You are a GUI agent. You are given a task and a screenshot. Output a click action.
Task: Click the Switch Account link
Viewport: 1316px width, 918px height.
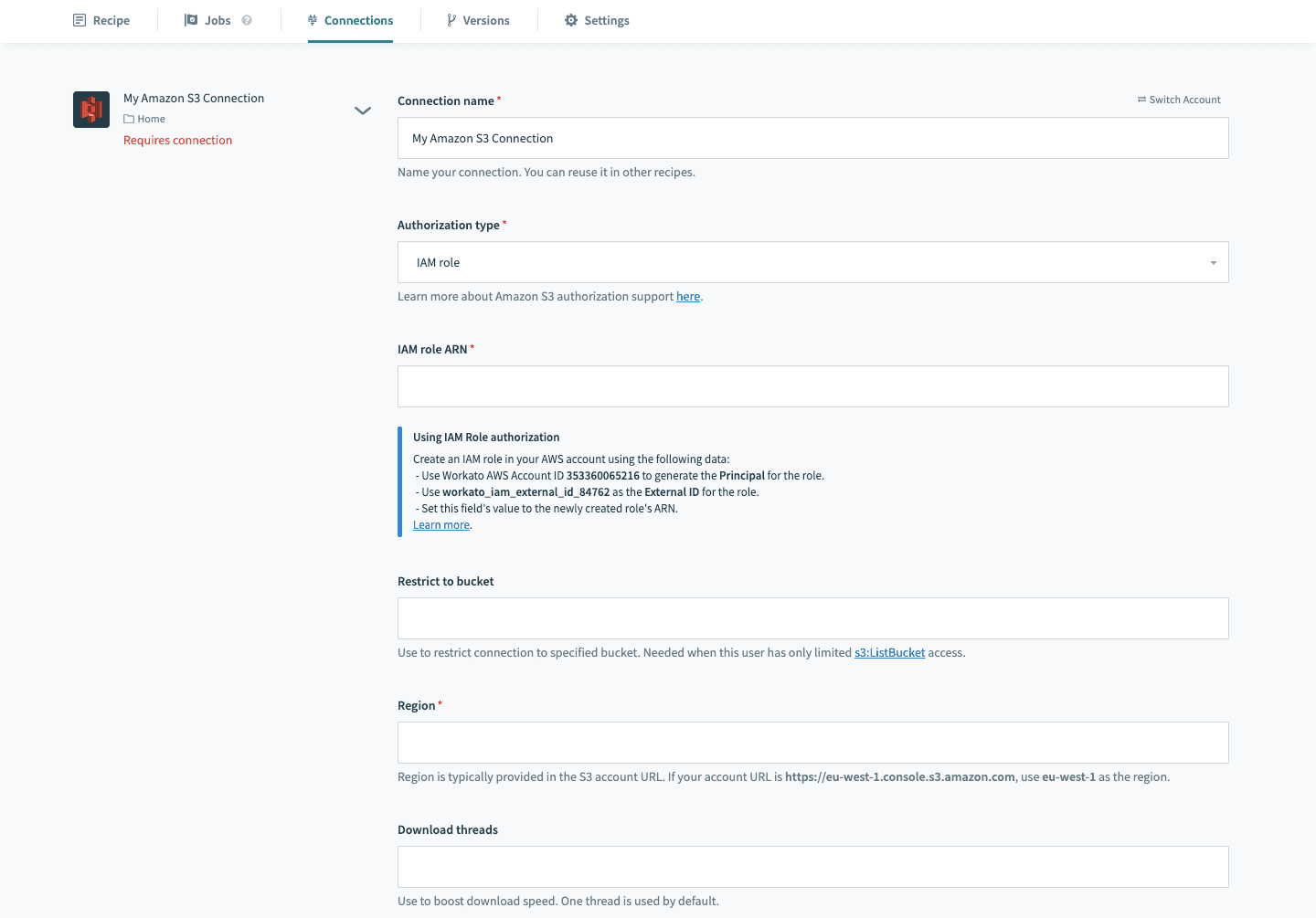pyautogui.click(x=1184, y=100)
